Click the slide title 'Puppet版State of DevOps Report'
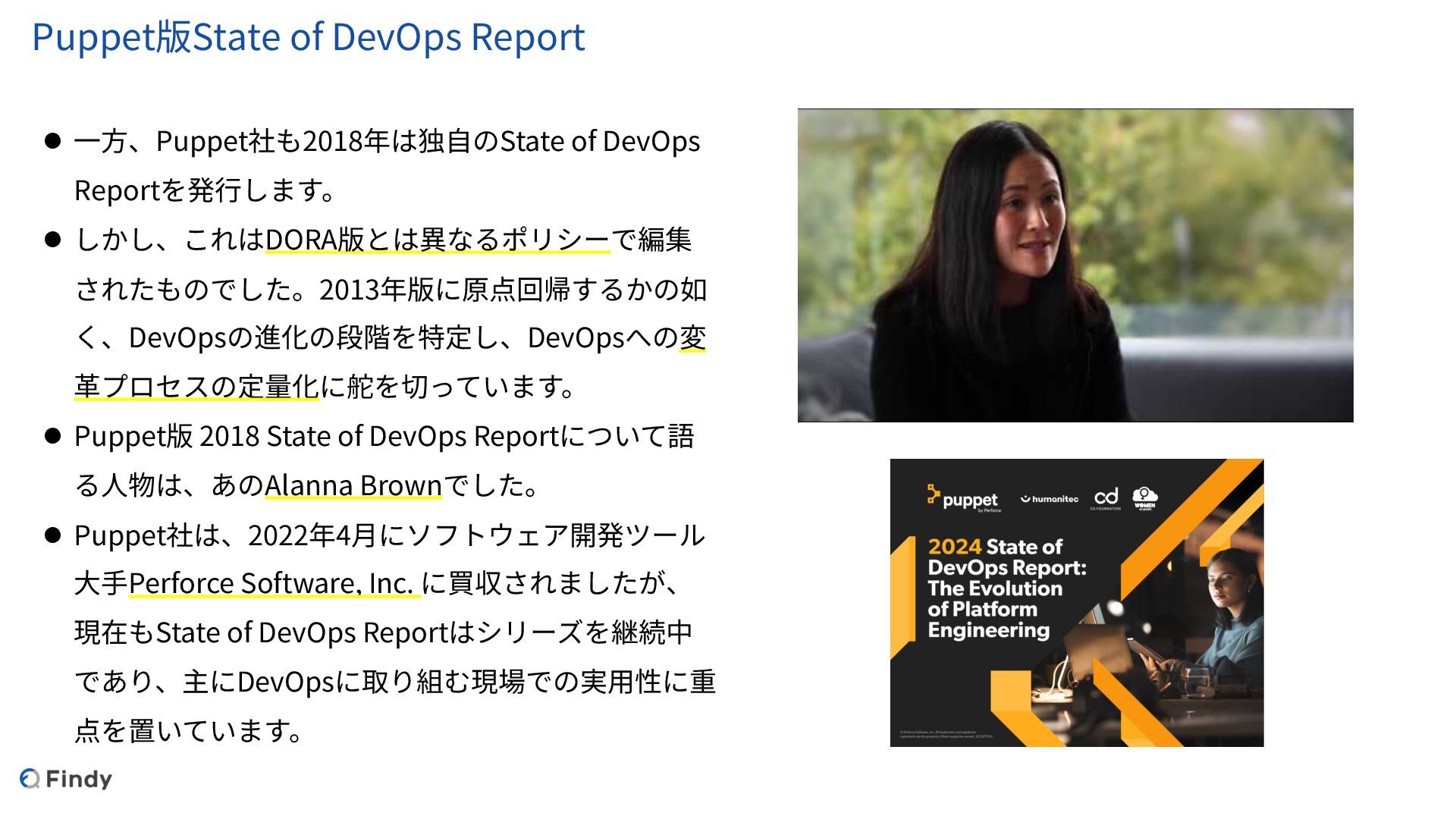The height and width of the screenshot is (819, 1456). pyautogui.click(x=308, y=36)
